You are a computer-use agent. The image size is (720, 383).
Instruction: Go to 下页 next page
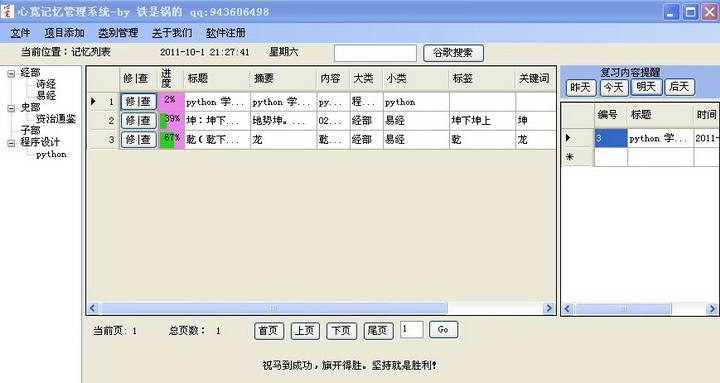point(341,331)
